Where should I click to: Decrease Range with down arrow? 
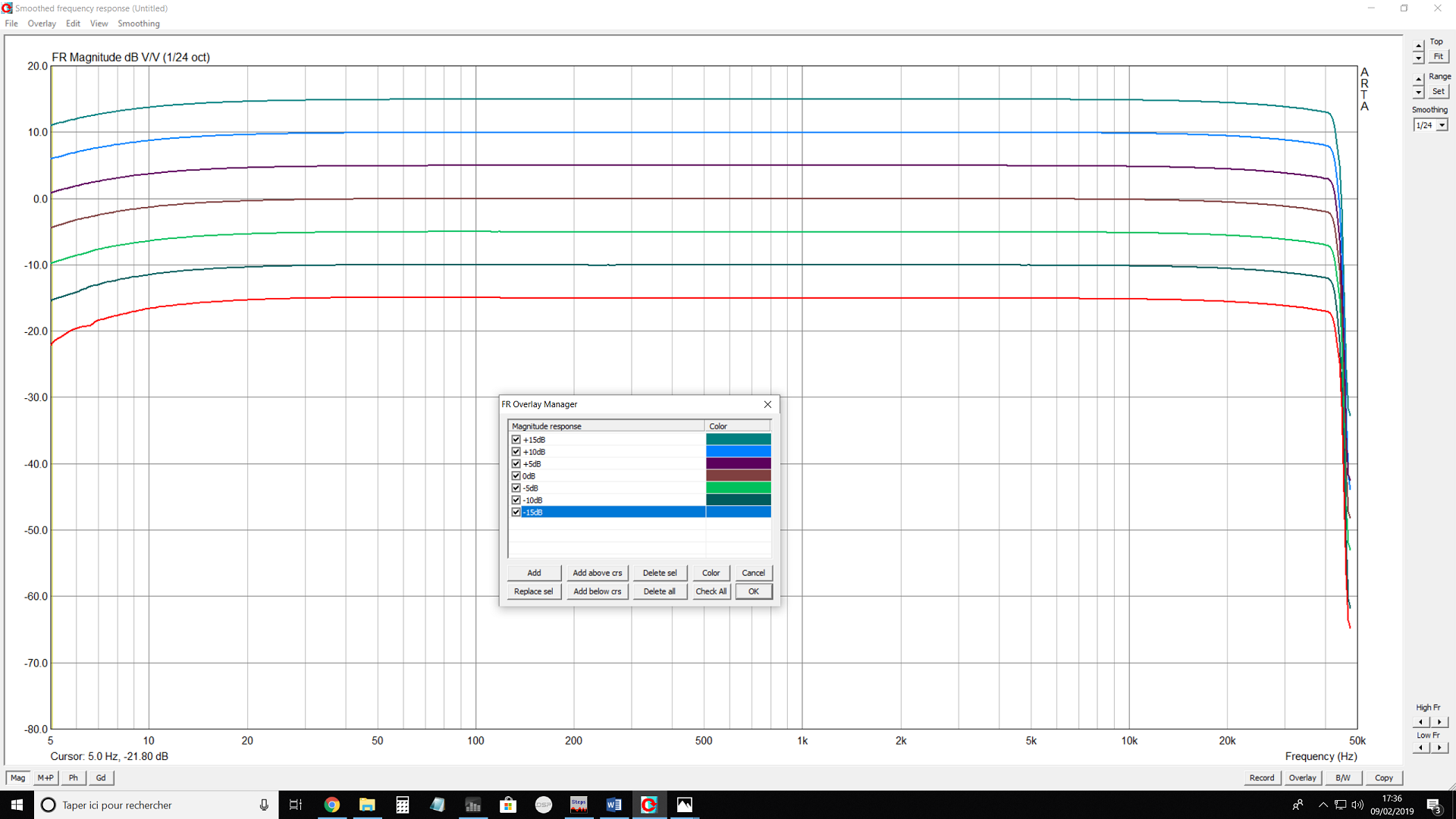(x=1418, y=93)
